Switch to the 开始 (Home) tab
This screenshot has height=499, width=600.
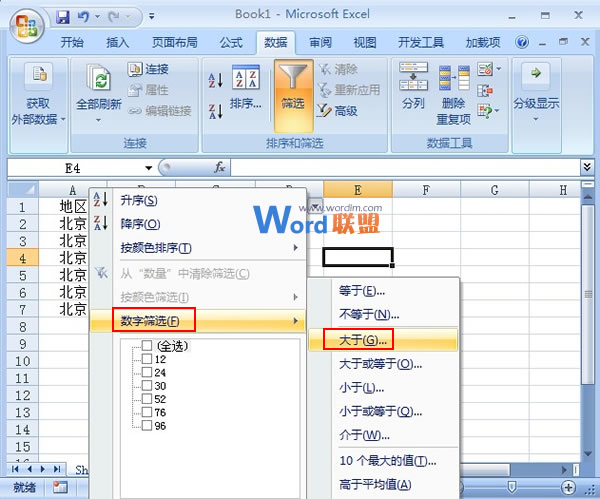click(x=72, y=42)
